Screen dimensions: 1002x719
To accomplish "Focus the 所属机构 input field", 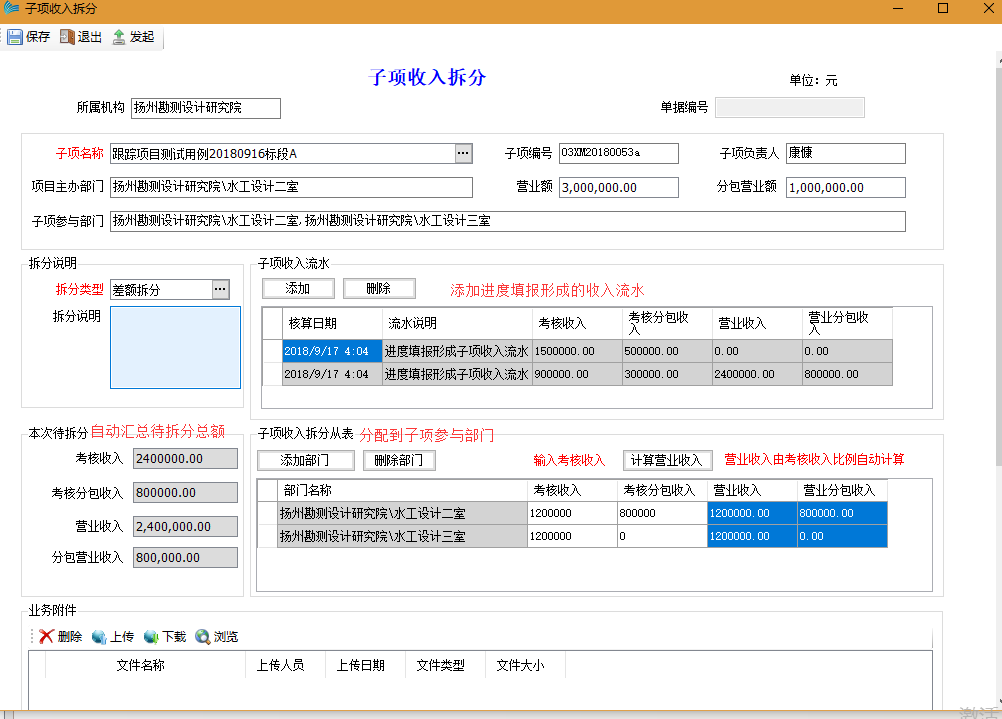I will (x=206, y=108).
